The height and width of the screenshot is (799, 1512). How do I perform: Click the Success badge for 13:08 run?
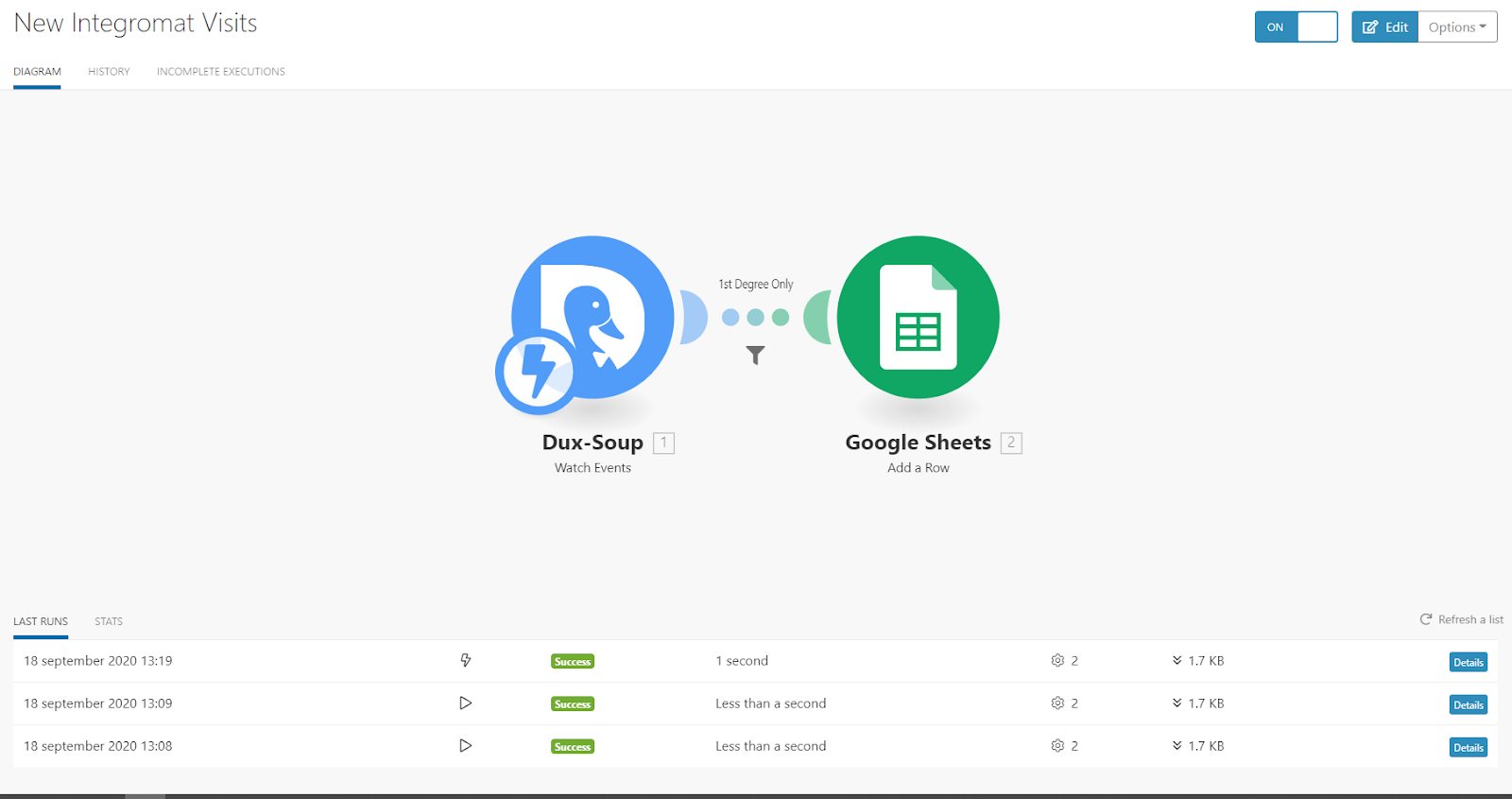pyautogui.click(x=573, y=747)
